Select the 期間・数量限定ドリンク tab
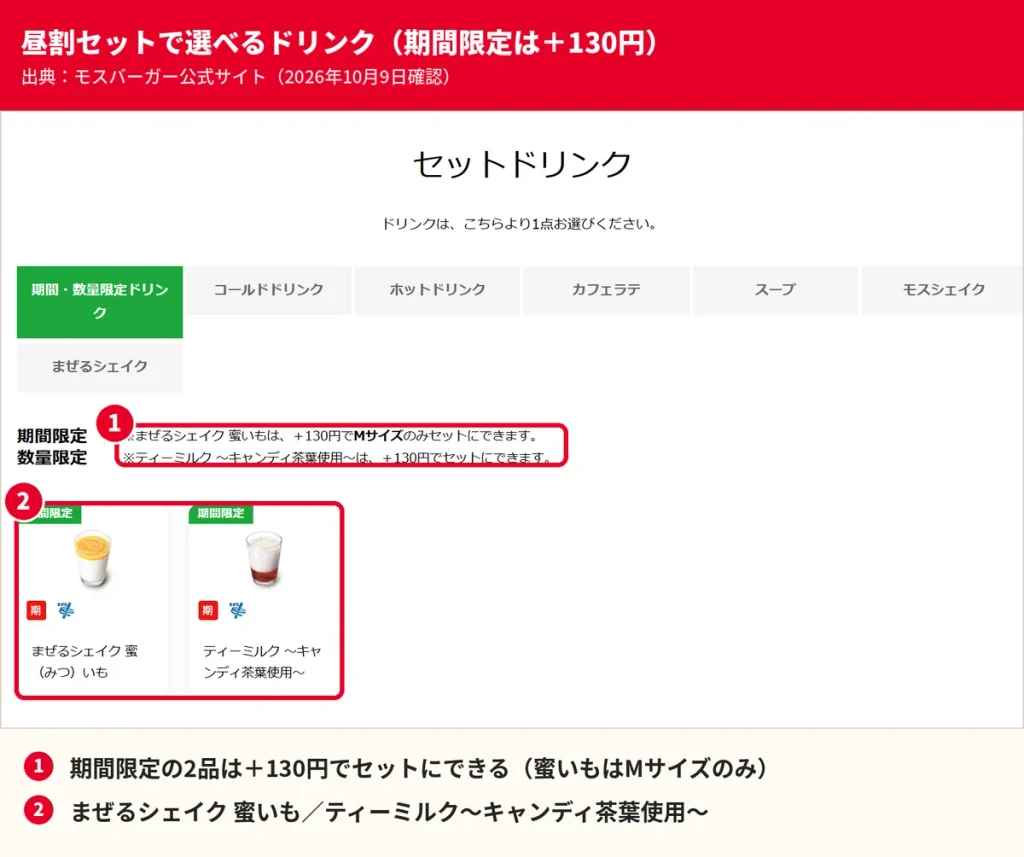 point(100,302)
